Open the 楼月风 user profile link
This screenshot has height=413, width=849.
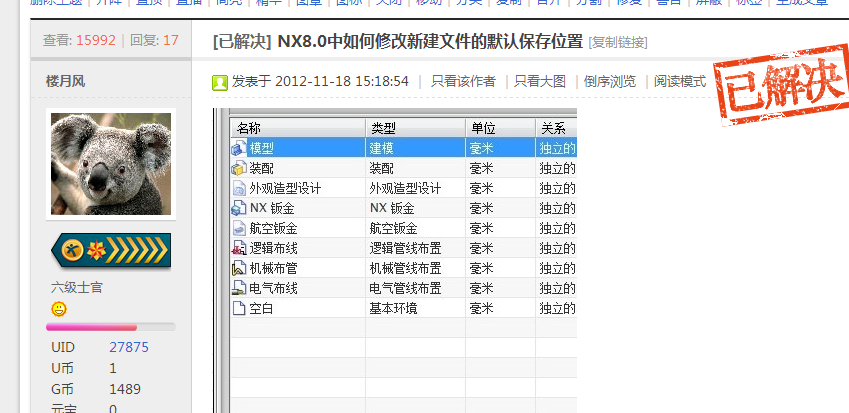tap(65, 82)
